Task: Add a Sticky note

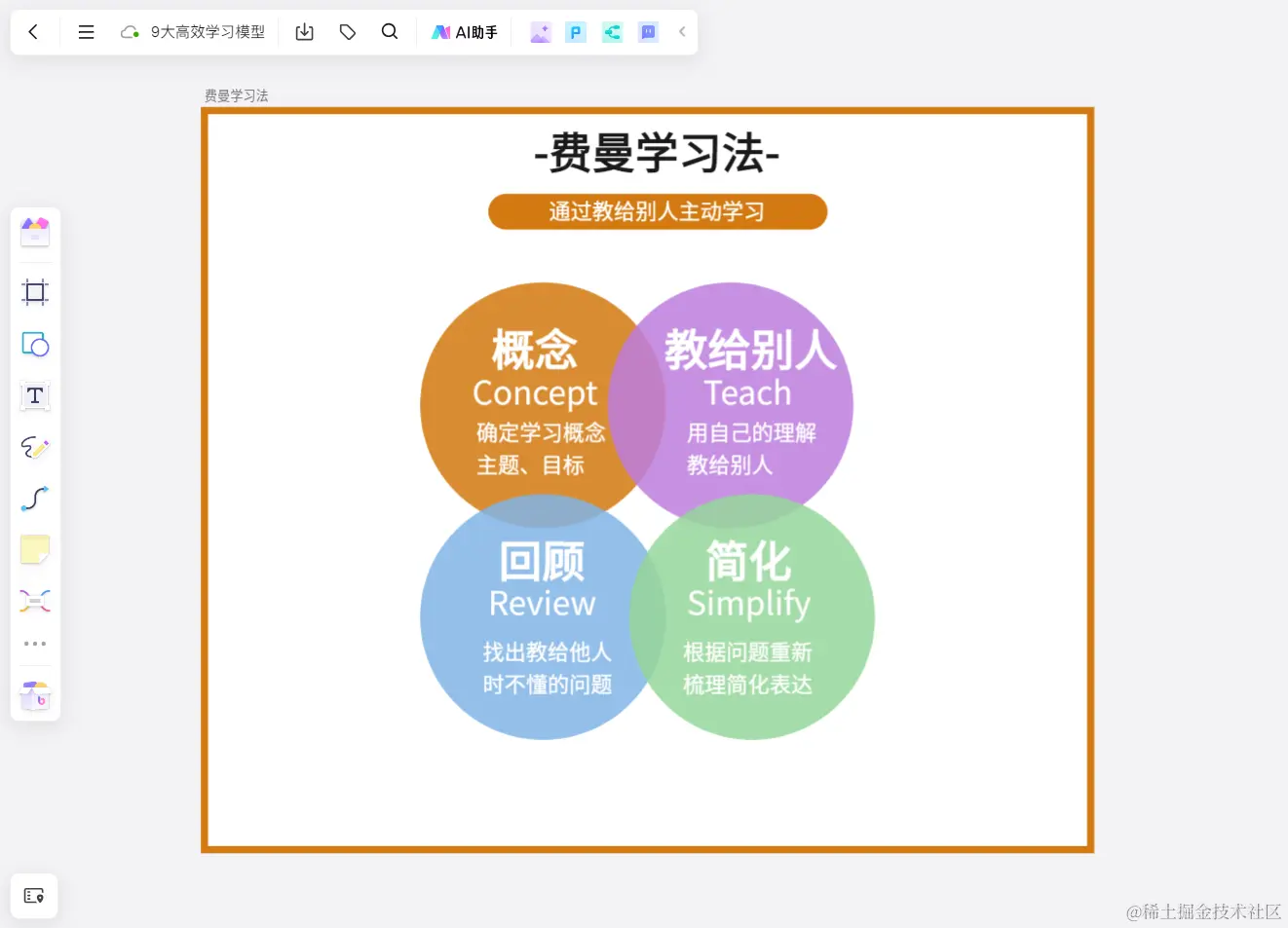Action: click(35, 549)
